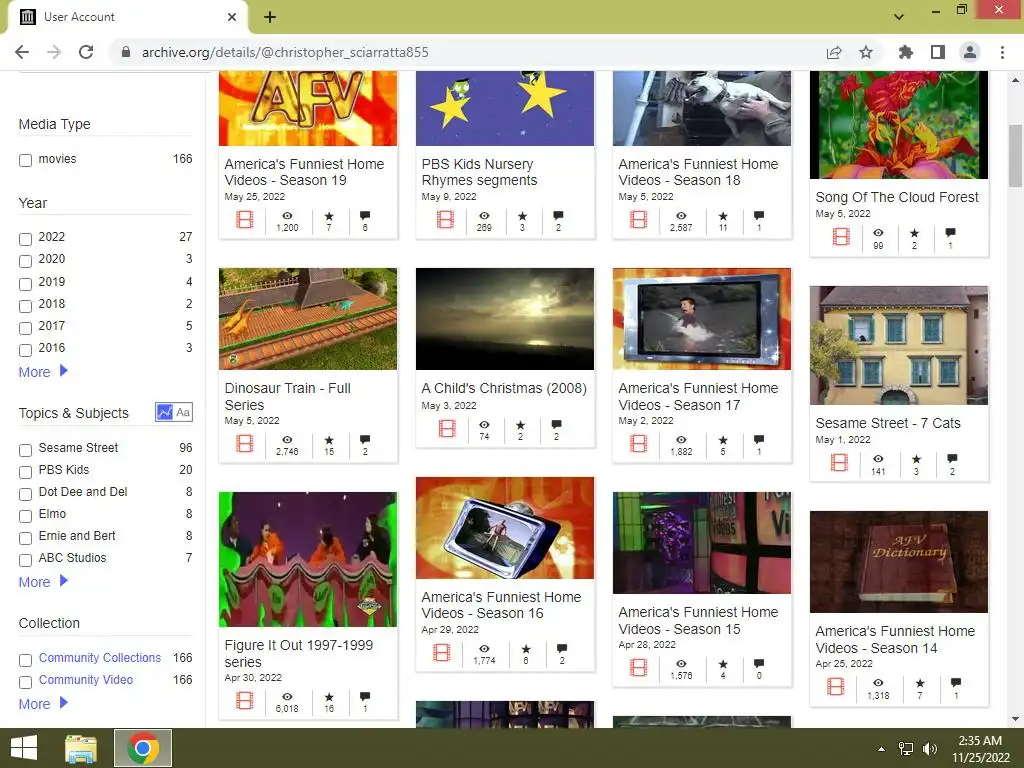The width and height of the screenshot is (1024, 768).
Task: Show hidden system tray icons
Action: point(881,748)
